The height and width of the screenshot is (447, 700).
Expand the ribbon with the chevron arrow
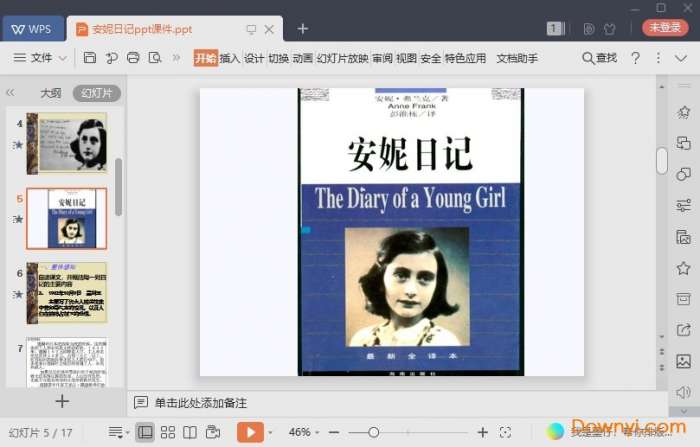[x=681, y=58]
